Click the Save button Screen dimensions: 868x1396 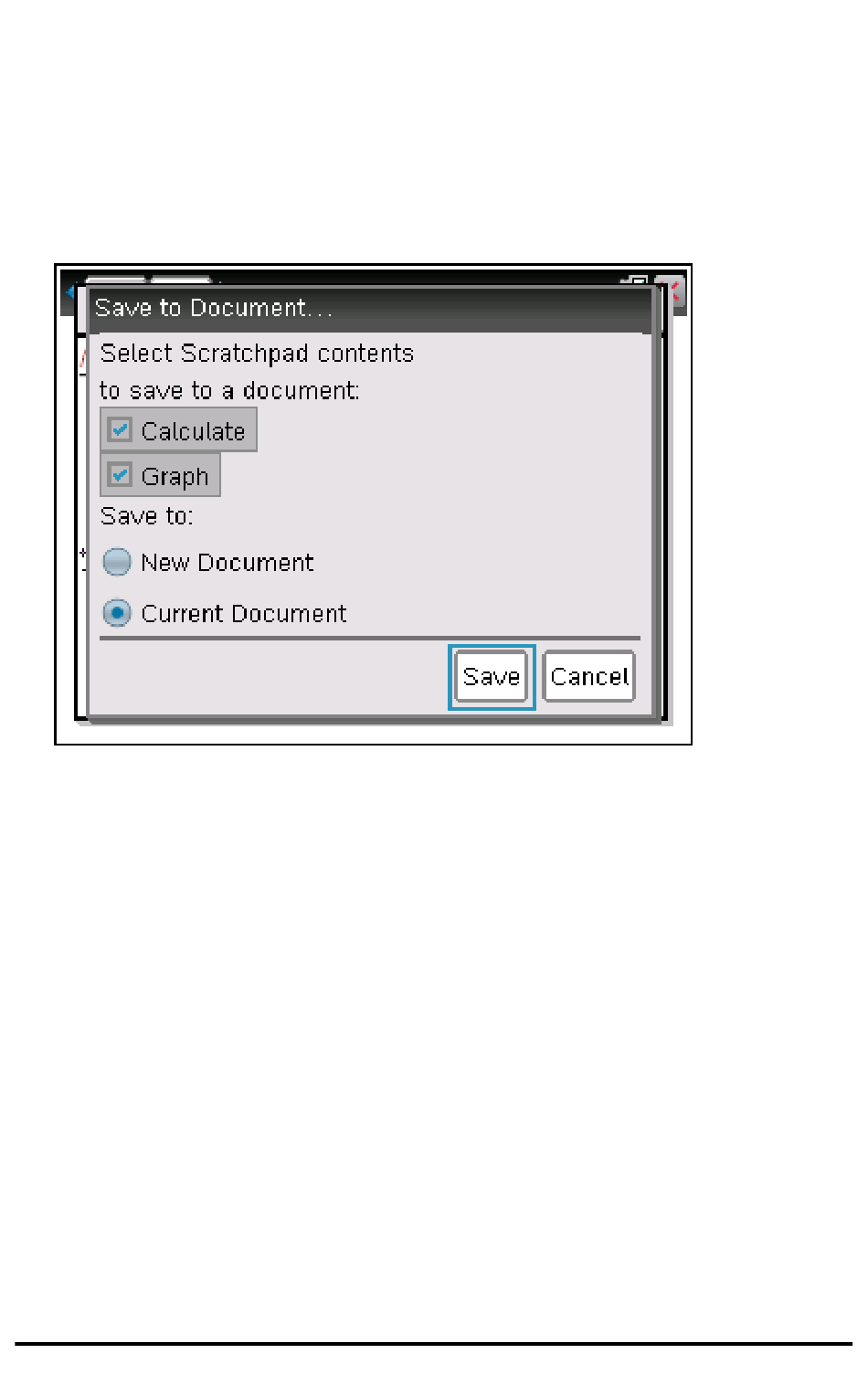coord(492,677)
